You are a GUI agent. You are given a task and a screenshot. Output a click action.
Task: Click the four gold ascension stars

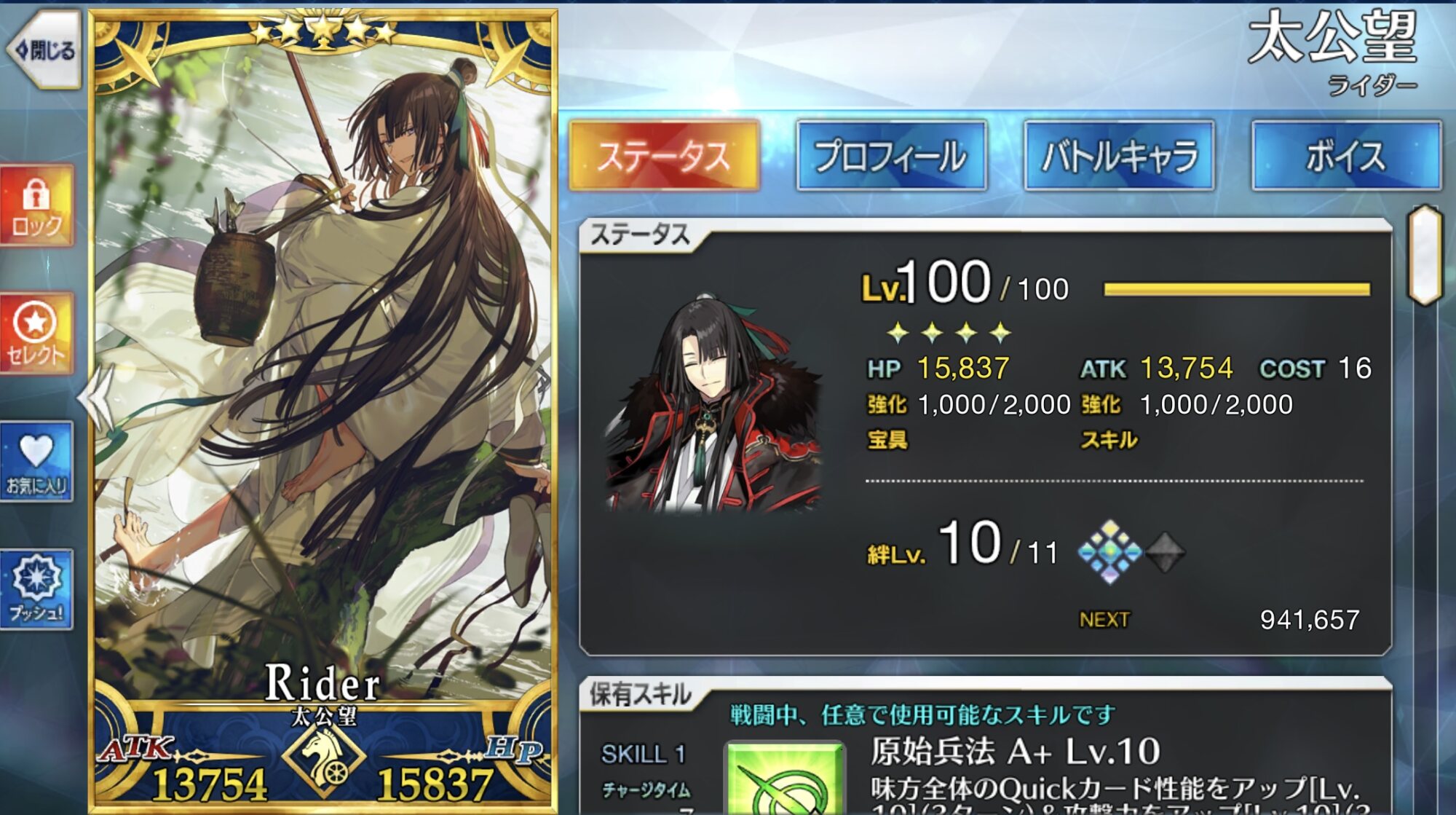(x=949, y=333)
